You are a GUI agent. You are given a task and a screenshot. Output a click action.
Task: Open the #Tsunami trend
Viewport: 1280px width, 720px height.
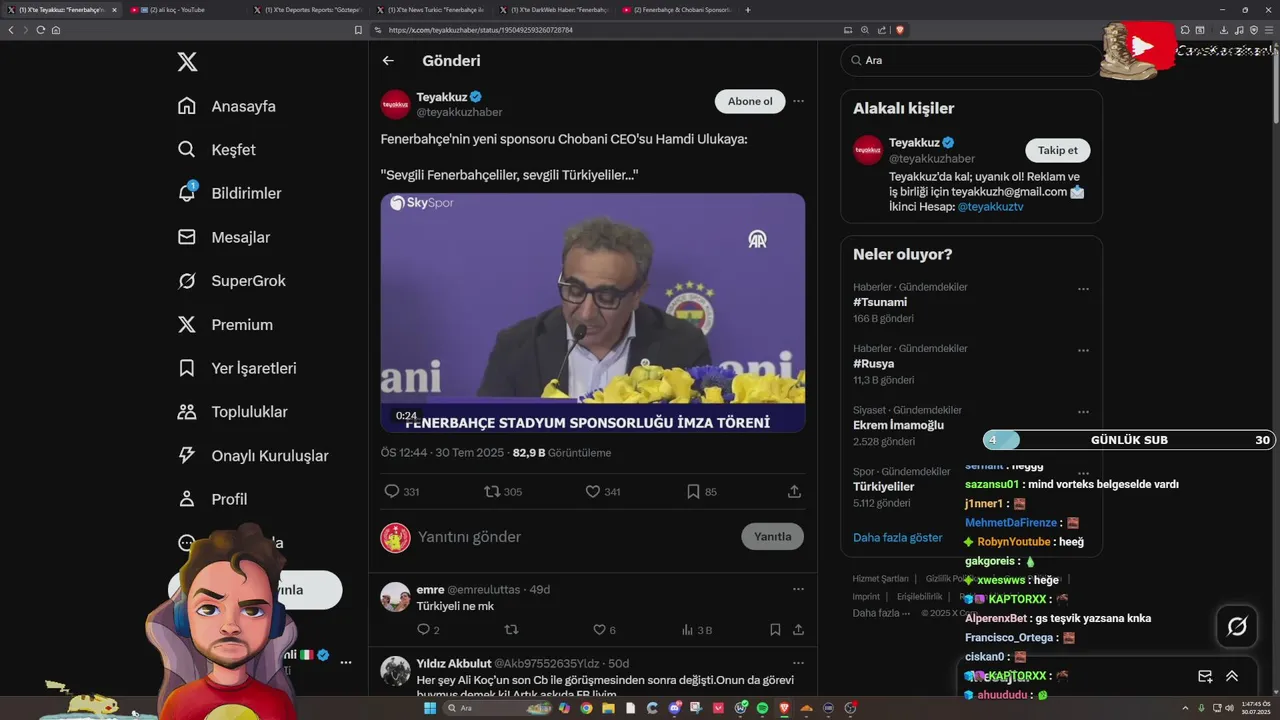(880, 302)
